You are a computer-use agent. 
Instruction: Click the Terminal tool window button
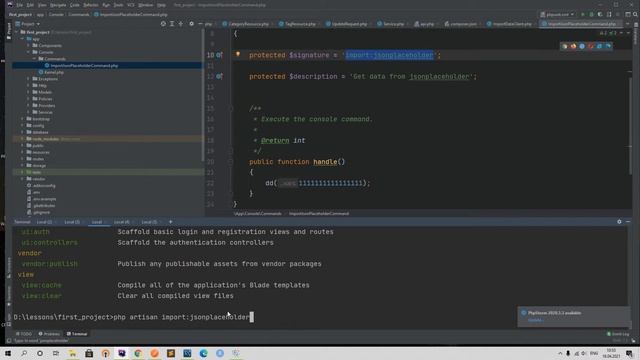pyautogui.click(x=77, y=334)
